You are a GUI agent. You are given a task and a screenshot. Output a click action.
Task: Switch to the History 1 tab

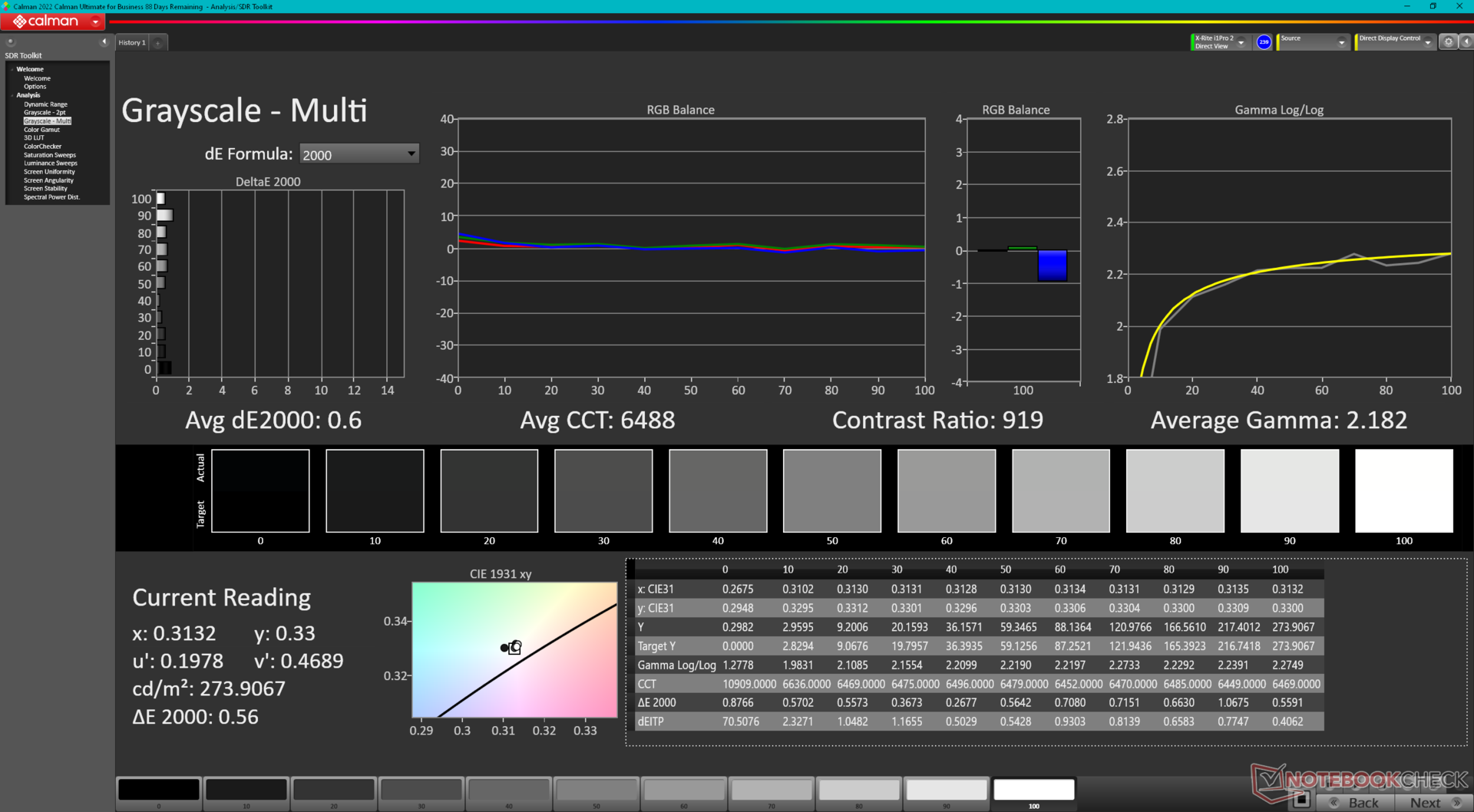click(131, 43)
